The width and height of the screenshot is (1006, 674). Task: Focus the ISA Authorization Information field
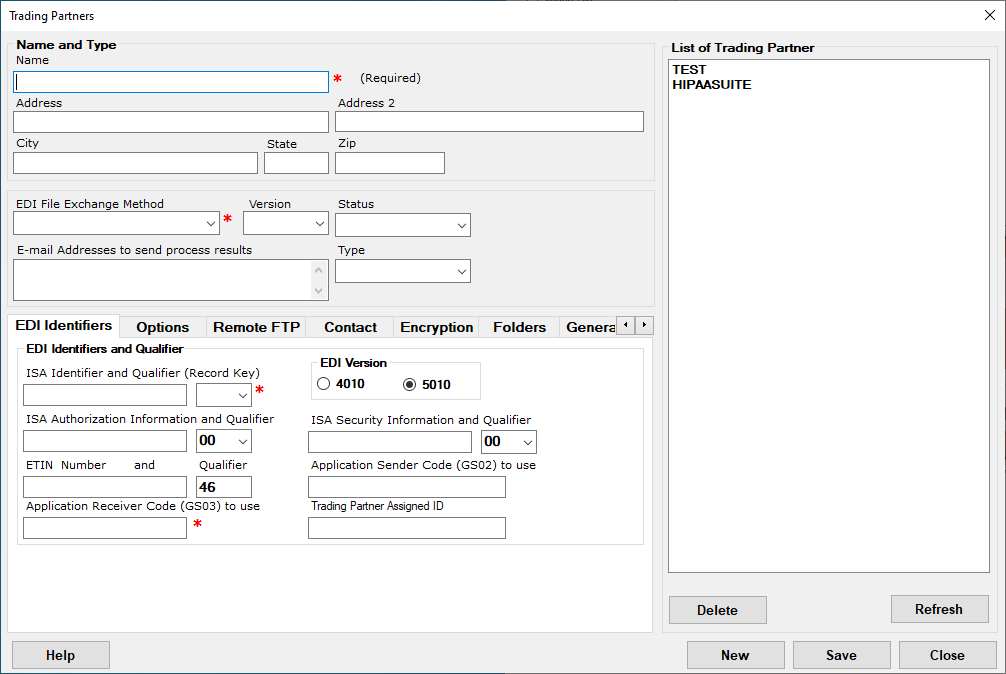point(105,441)
